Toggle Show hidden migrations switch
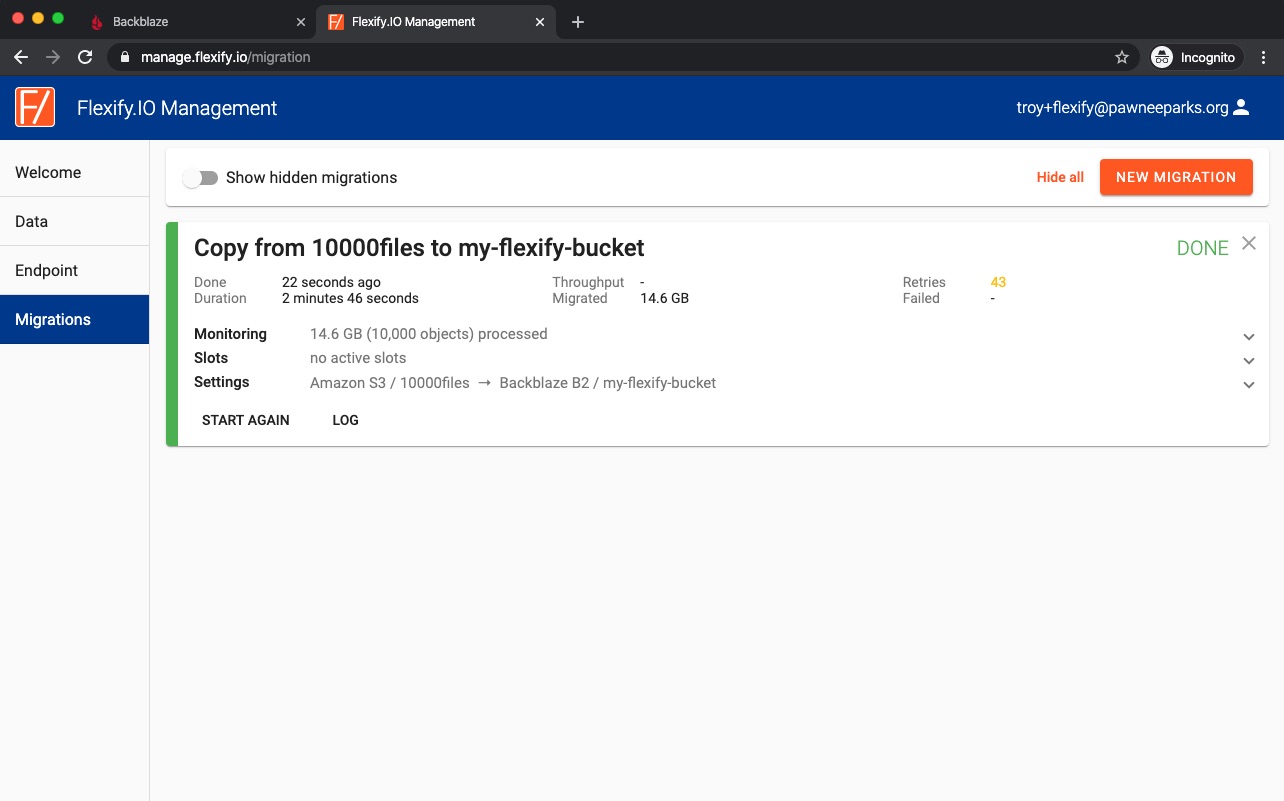The width and height of the screenshot is (1284, 801). pos(201,178)
